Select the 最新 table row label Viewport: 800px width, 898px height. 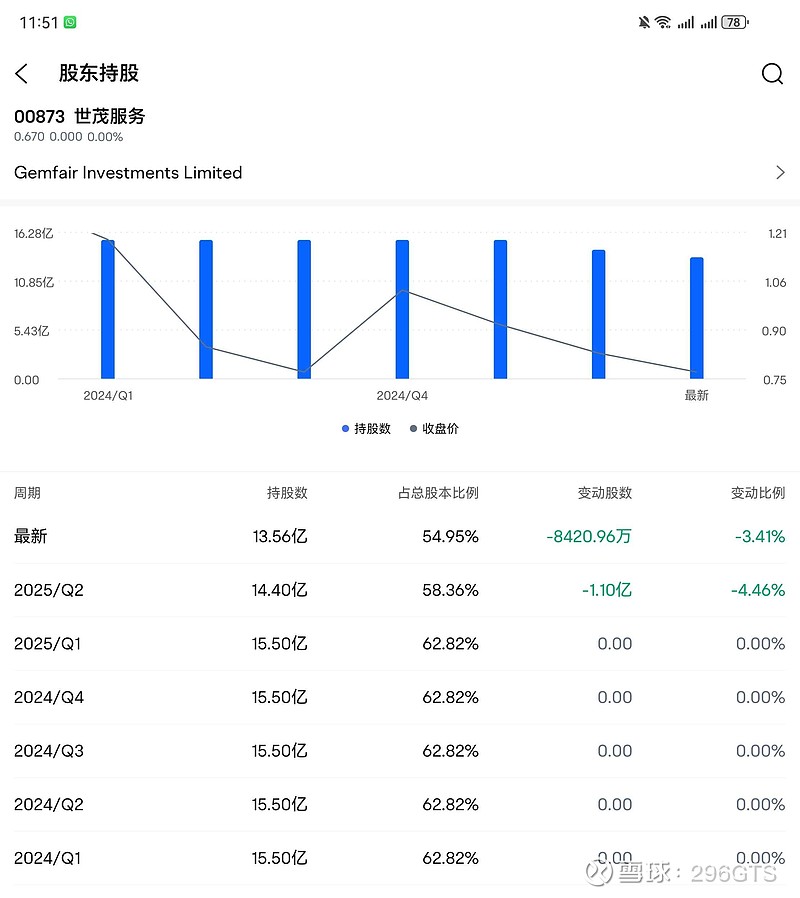tap(30, 536)
